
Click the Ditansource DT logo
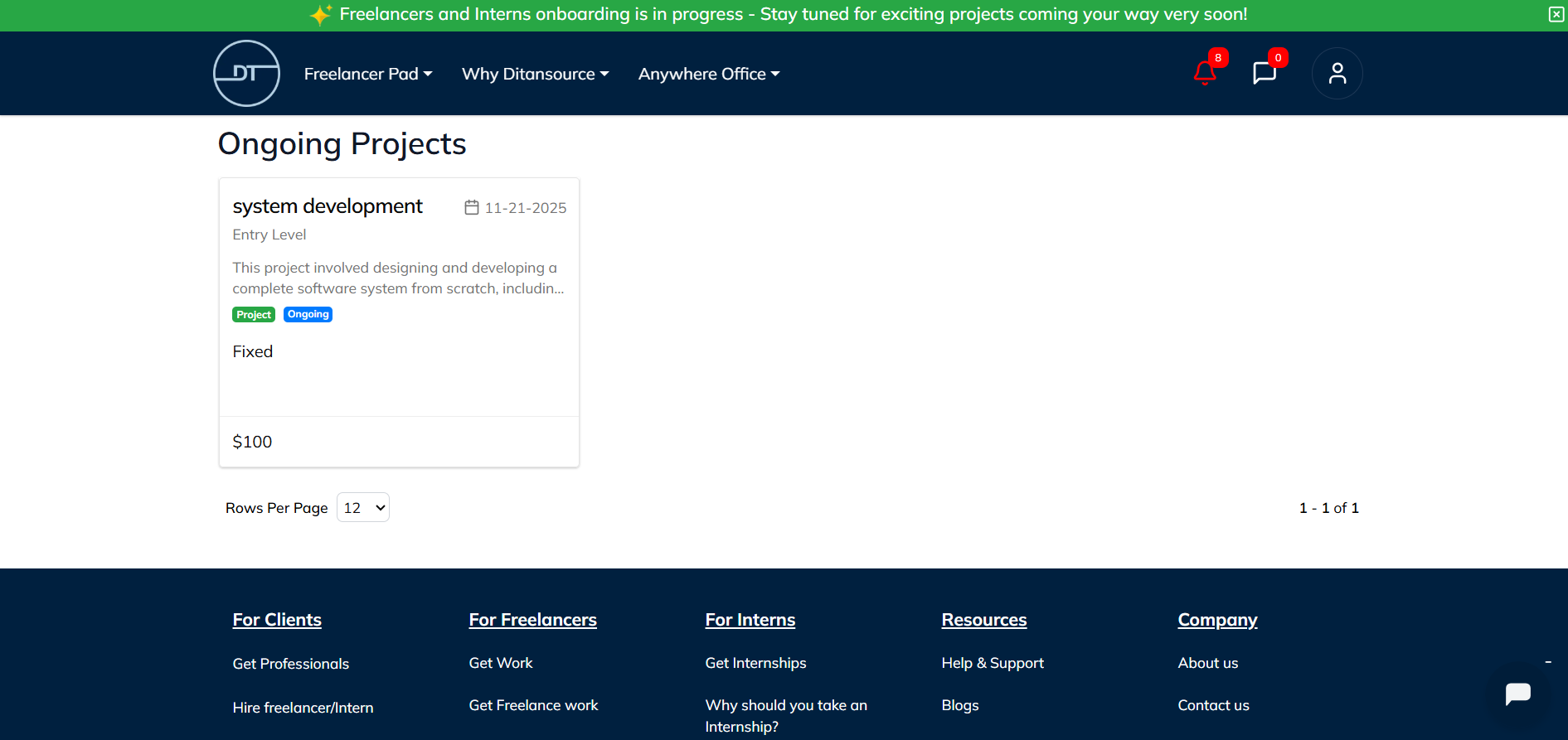click(246, 73)
